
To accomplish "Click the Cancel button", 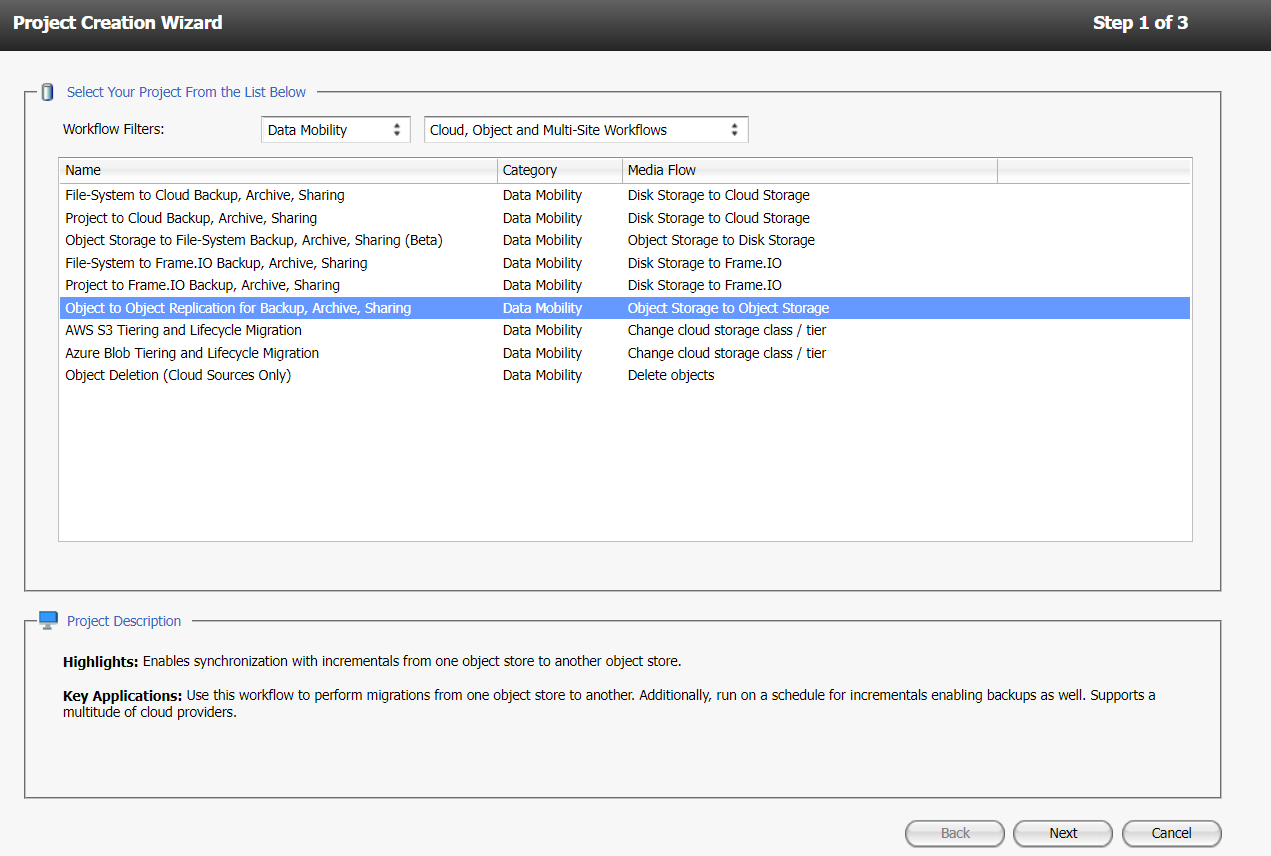I will pyautogui.click(x=1171, y=833).
